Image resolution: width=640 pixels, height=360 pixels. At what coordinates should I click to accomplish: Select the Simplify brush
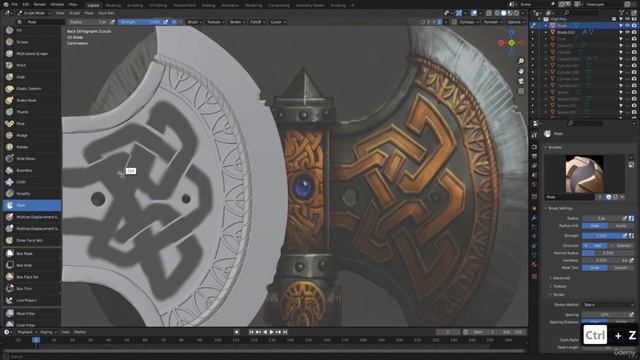point(32,193)
